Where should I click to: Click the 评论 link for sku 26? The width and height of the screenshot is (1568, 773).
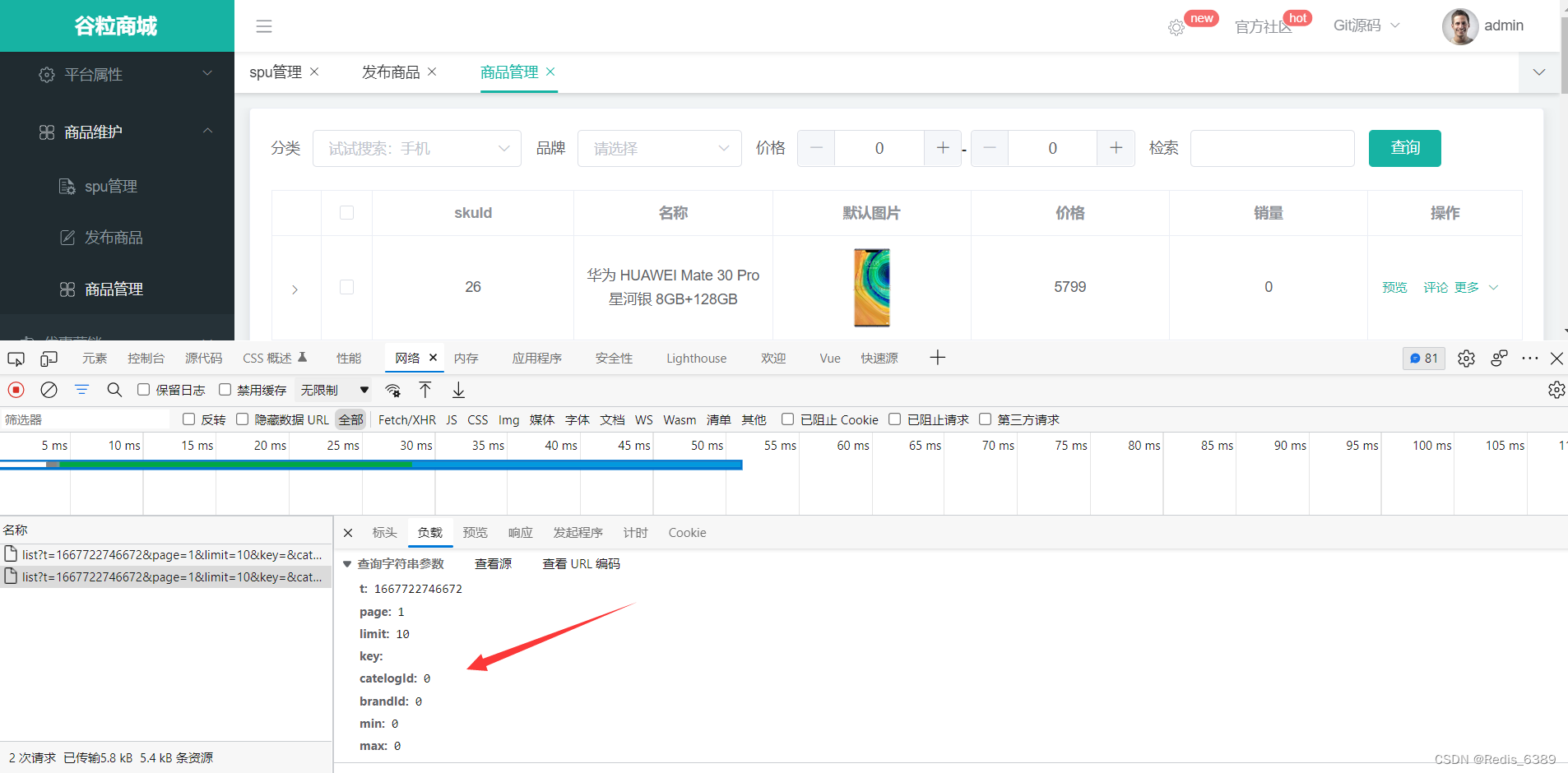1436,287
